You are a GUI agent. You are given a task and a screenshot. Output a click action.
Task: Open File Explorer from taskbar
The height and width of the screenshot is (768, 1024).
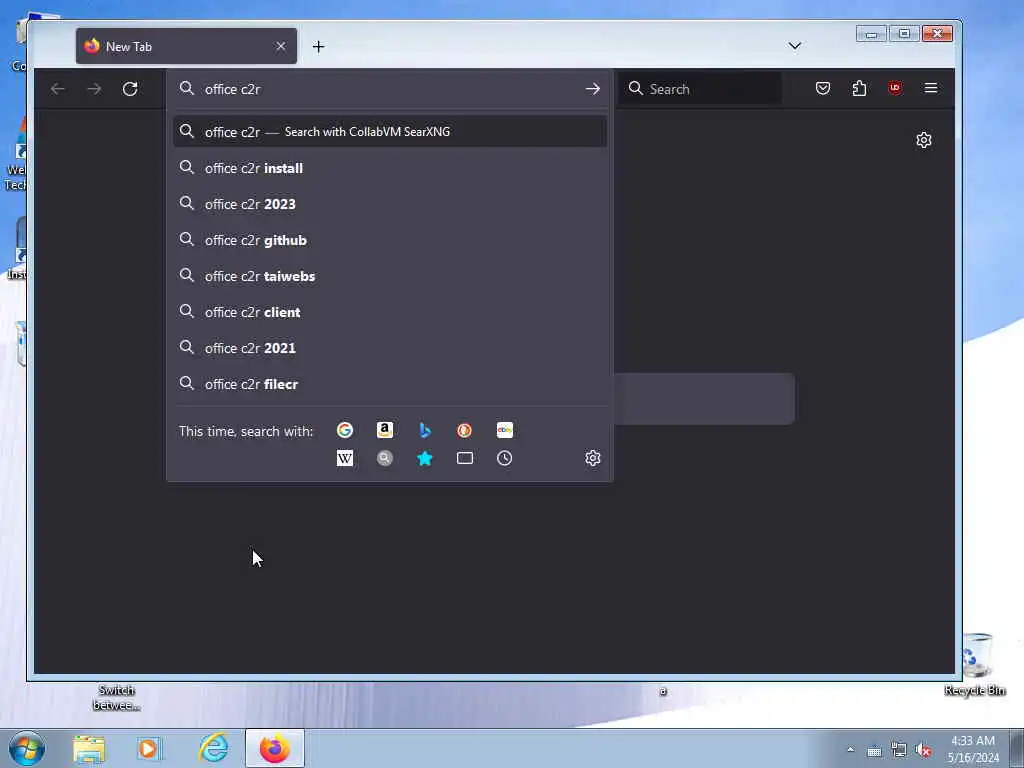click(x=89, y=748)
